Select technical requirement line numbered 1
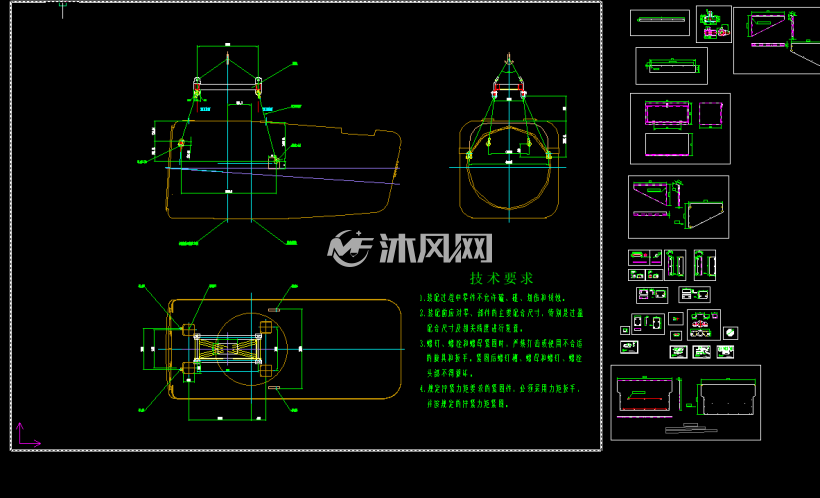Viewport: 820px width, 498px height. (x=492, y=298)
